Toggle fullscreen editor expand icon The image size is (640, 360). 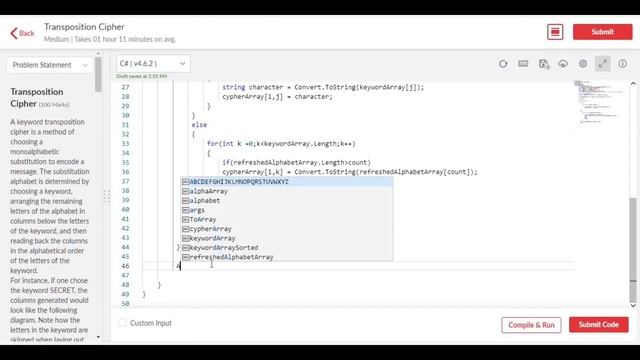point(602,64)
